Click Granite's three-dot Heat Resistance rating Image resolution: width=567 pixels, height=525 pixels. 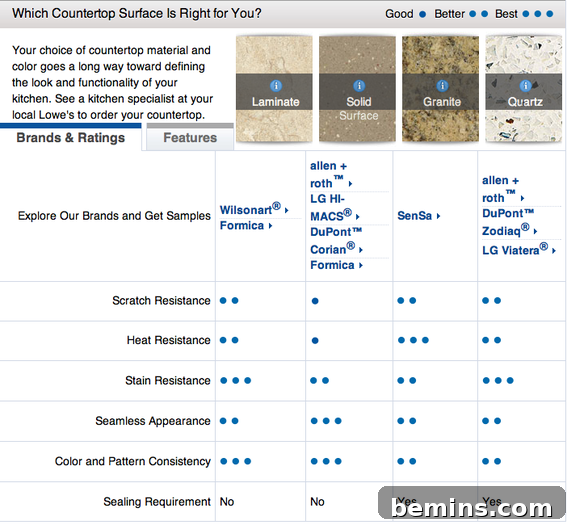coord(413,340)
